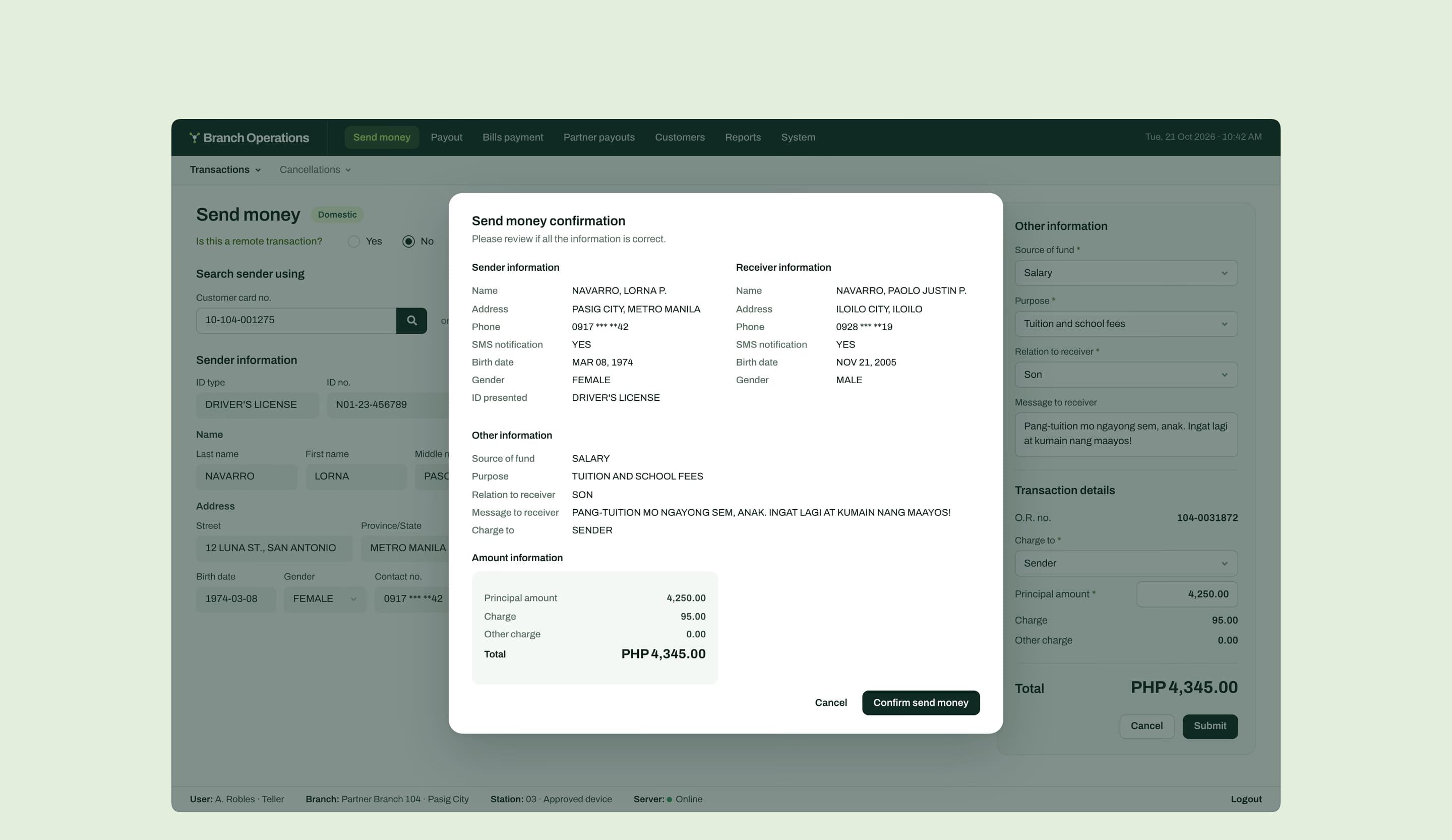Image resolution: width=1452 pixels, height=840 pixels.
Task: Cancel the send money confirmation dialog
Action: coord(830,703)
